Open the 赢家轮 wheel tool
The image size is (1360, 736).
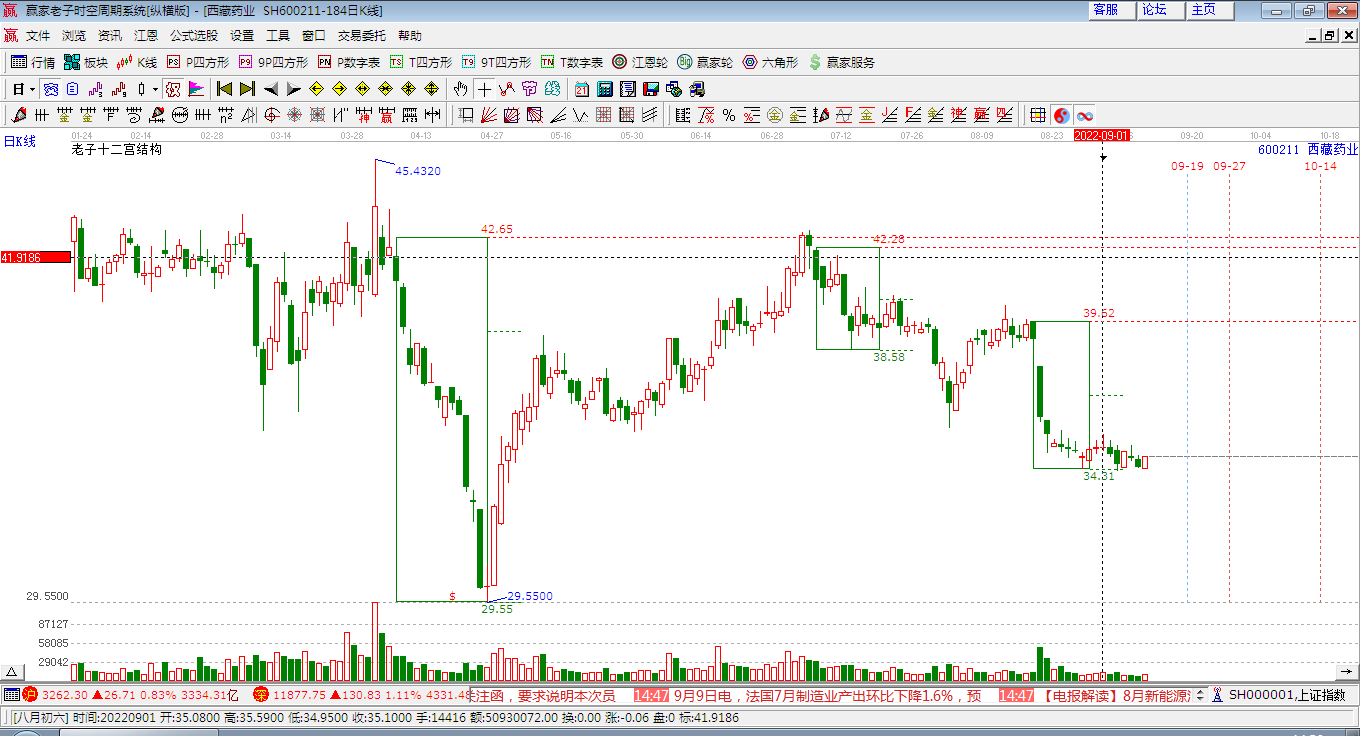point(704,62)
